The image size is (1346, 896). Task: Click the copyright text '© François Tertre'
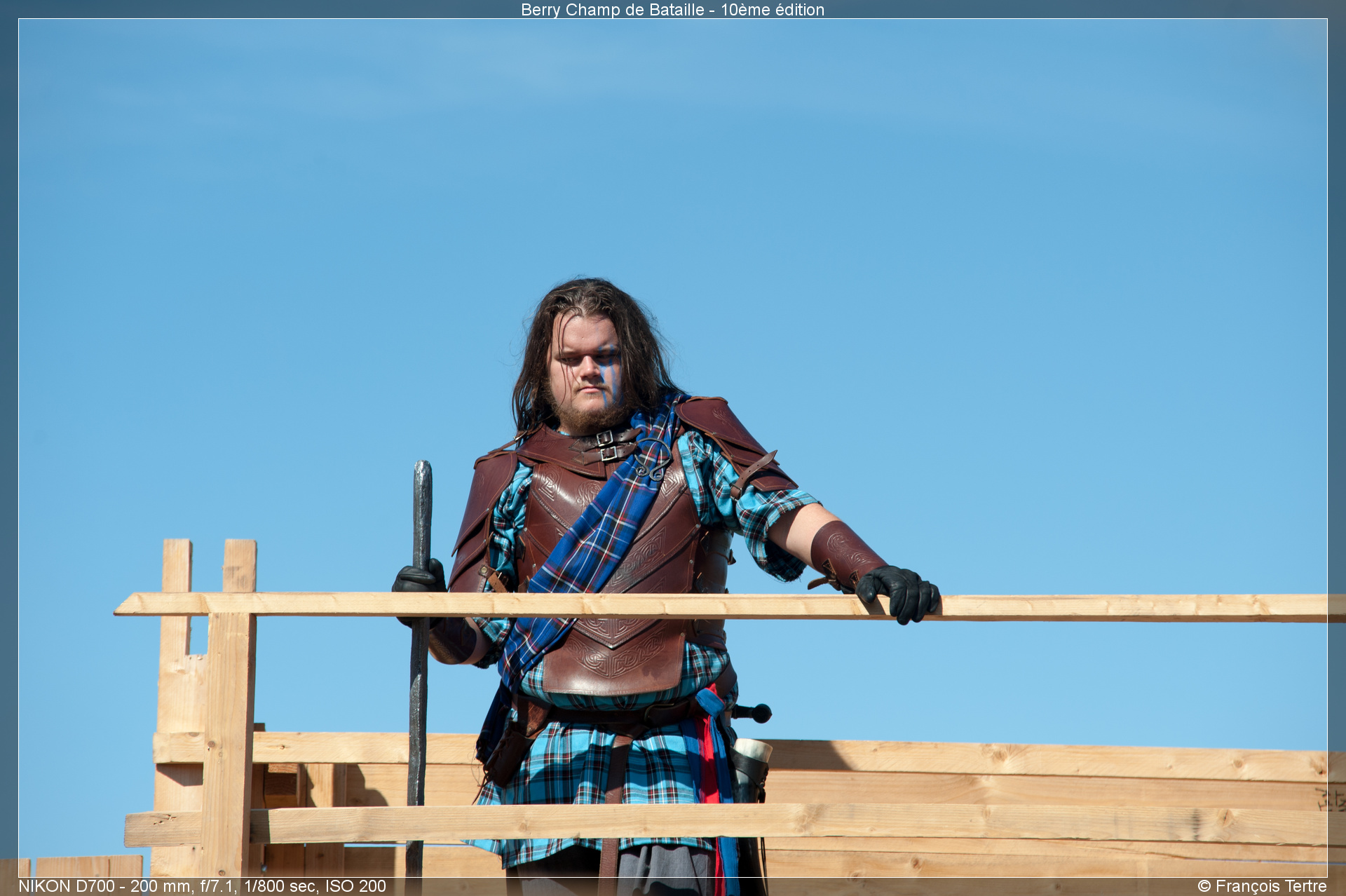pos(1262,886)
